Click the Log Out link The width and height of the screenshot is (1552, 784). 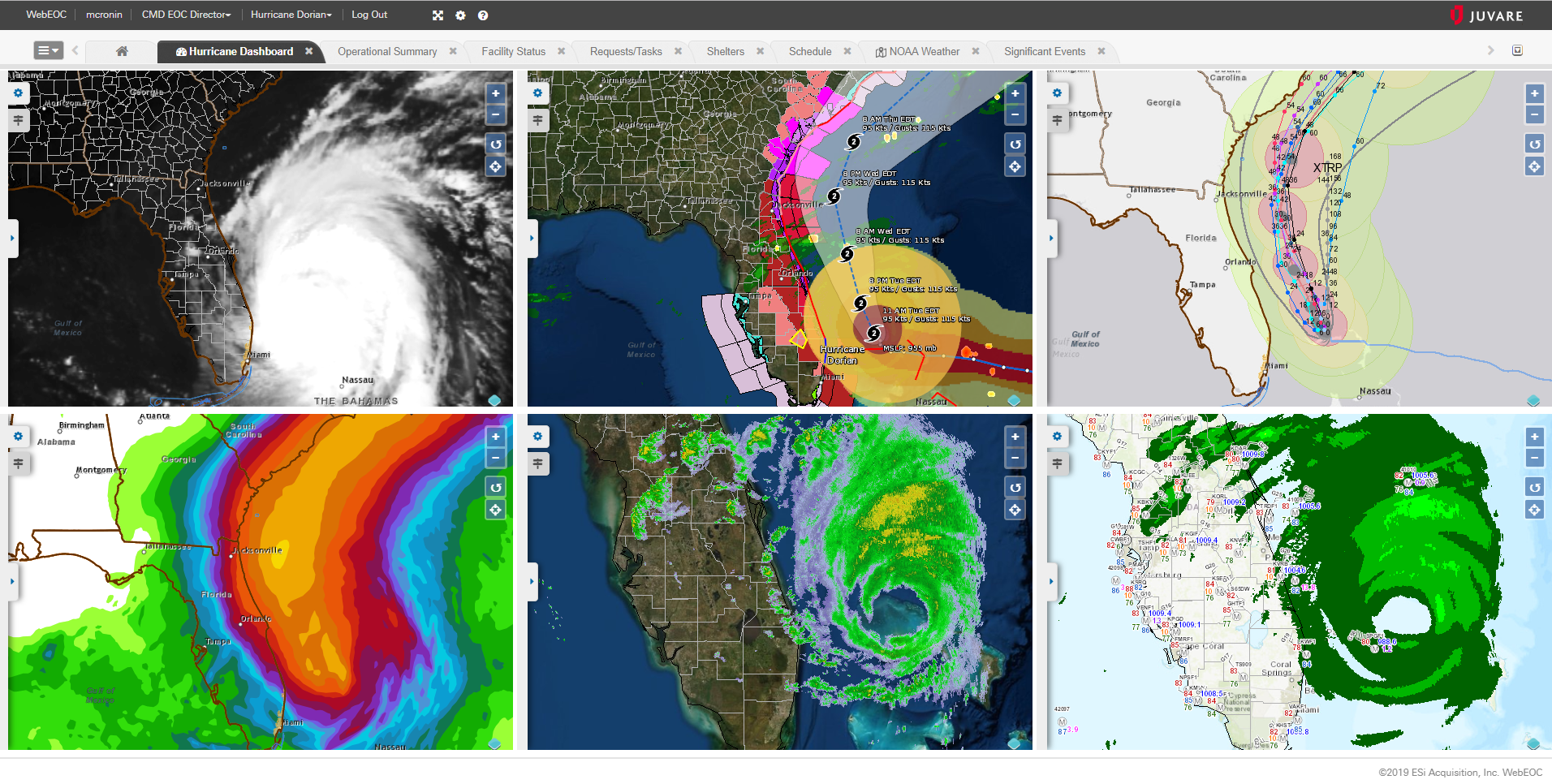pyautogui.click(x=369, y=15)
